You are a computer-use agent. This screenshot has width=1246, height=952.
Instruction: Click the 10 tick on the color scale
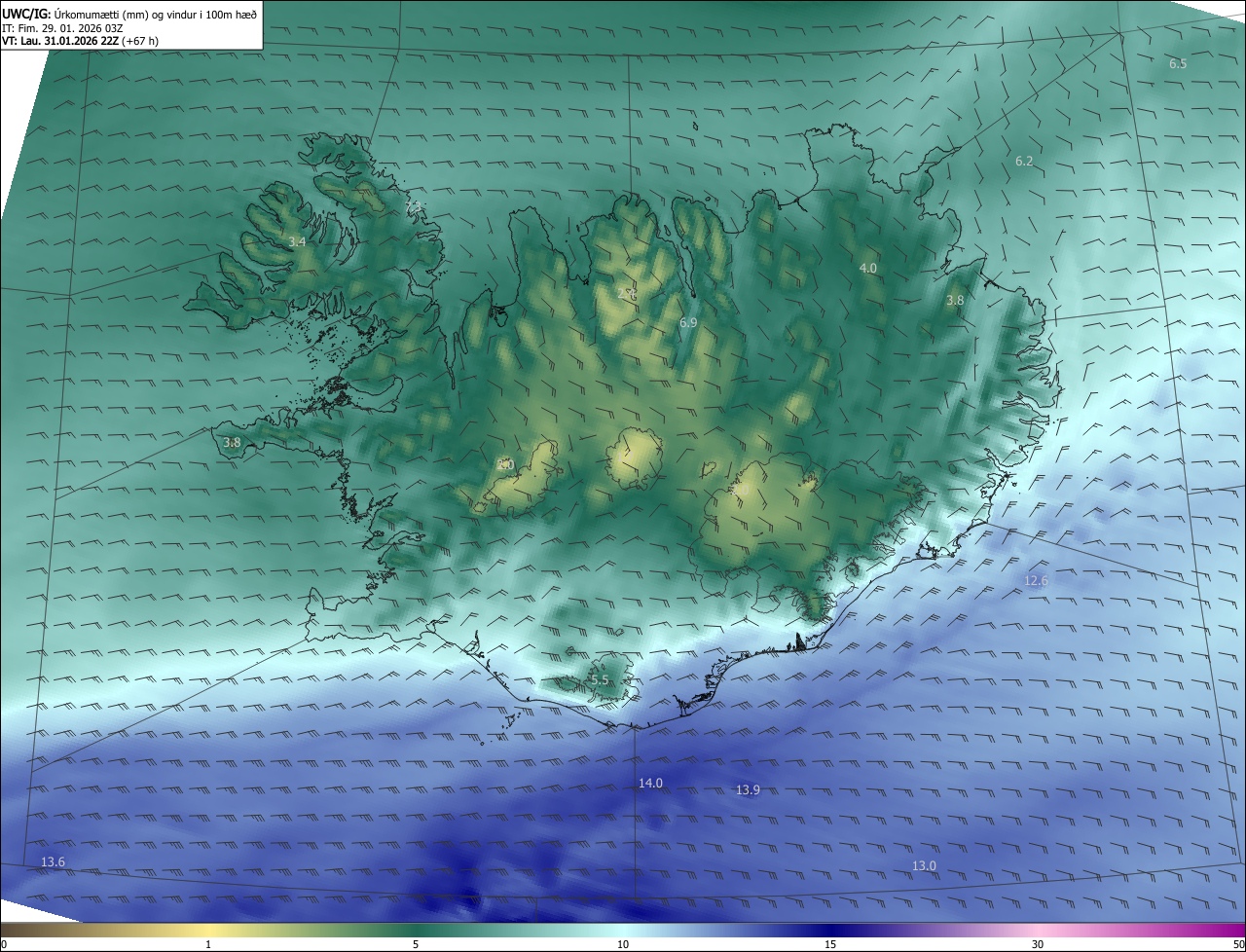tap(623, 944)
